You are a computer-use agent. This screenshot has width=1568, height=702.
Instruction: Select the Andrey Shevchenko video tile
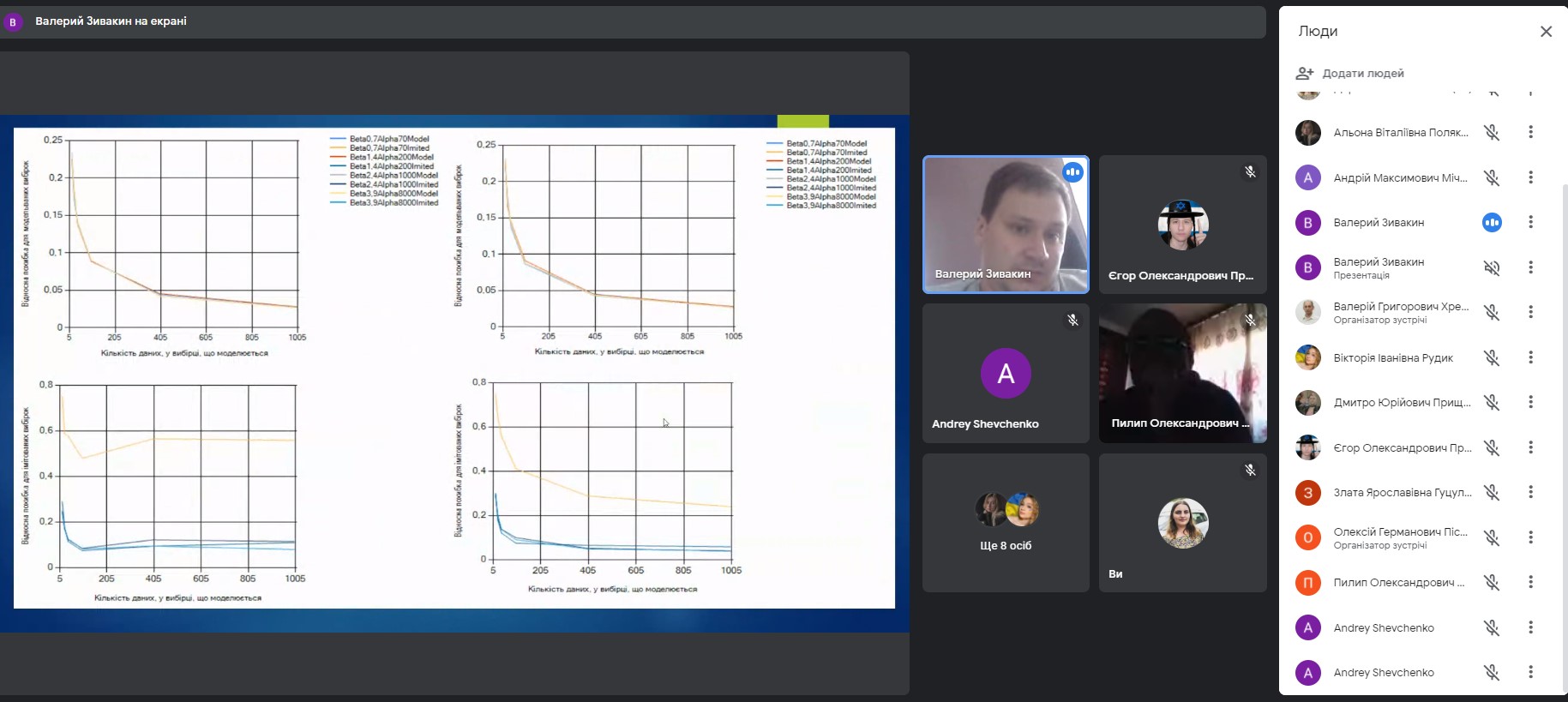pos(1006,374)
